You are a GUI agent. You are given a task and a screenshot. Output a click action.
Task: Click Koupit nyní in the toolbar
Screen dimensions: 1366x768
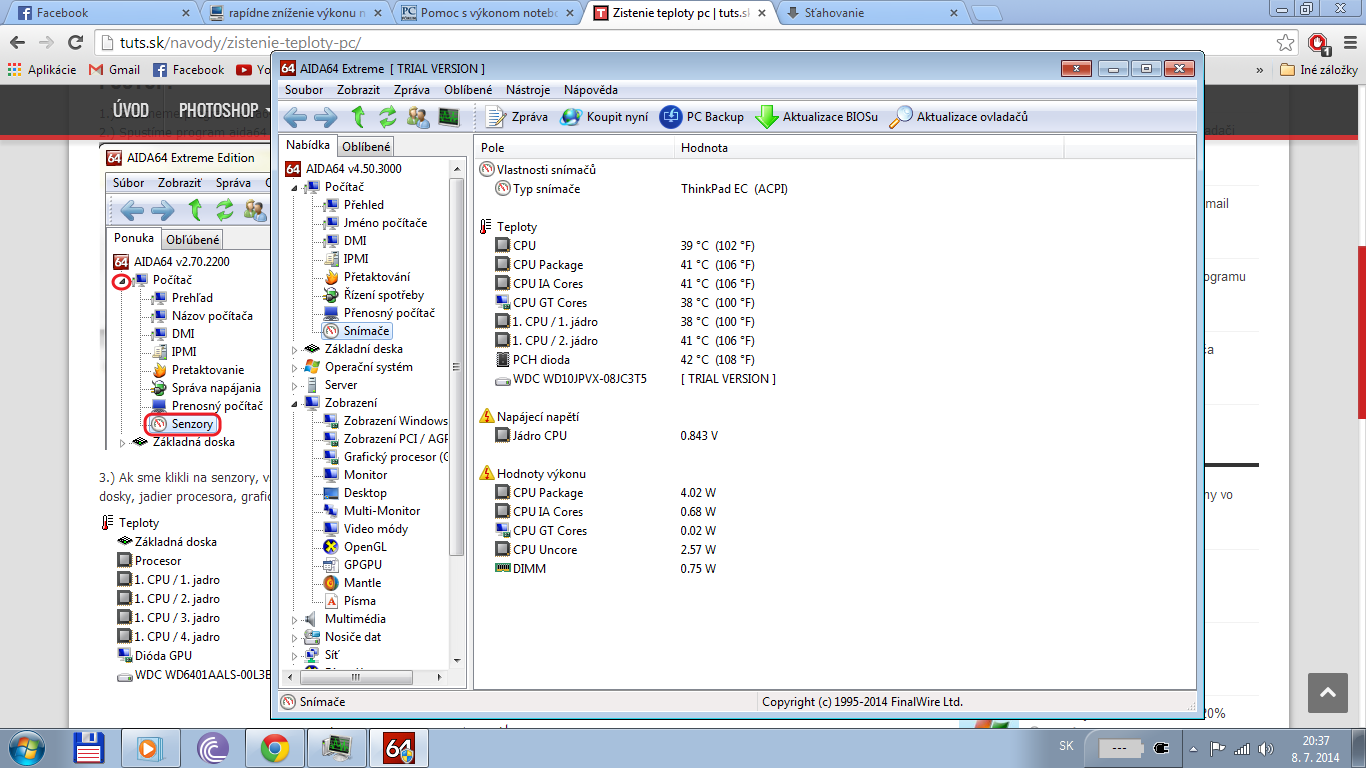pyautogui.click(x=604, y=117)
